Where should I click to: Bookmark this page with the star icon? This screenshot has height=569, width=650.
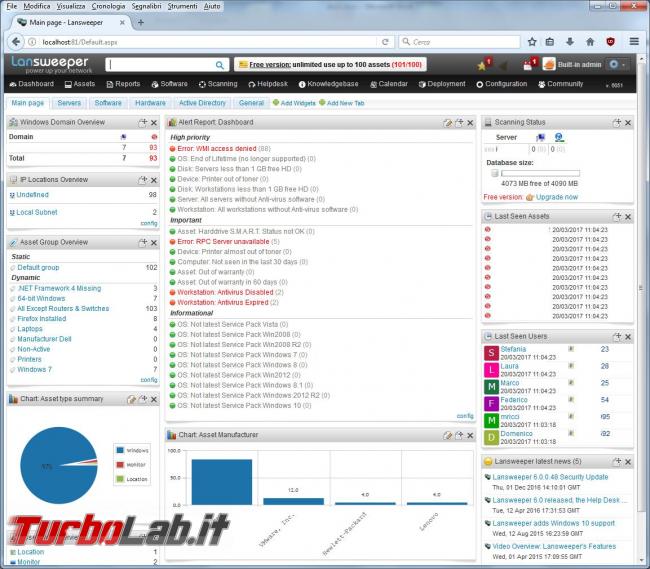point(532,41)
